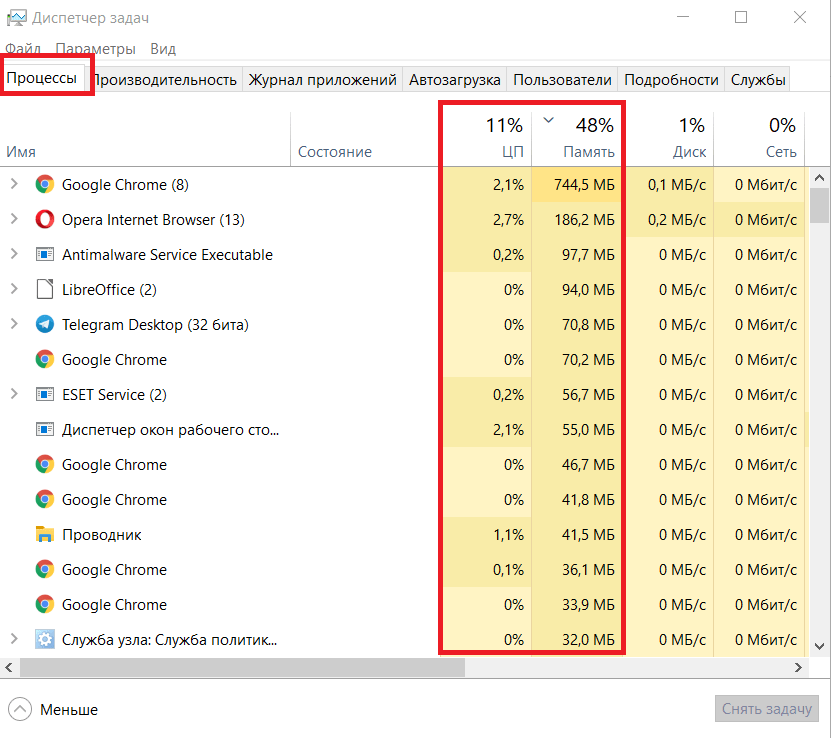Click the vertical scrollbar up arrow
This screenshot has width=831, height=738.
point(819,177)
